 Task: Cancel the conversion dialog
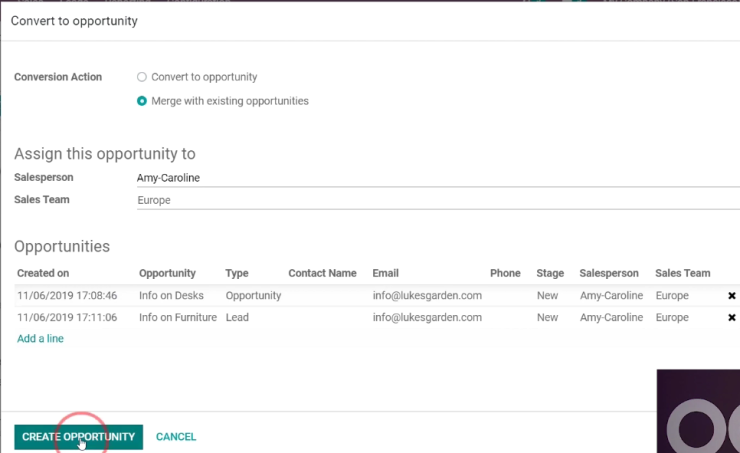(176, 437)
